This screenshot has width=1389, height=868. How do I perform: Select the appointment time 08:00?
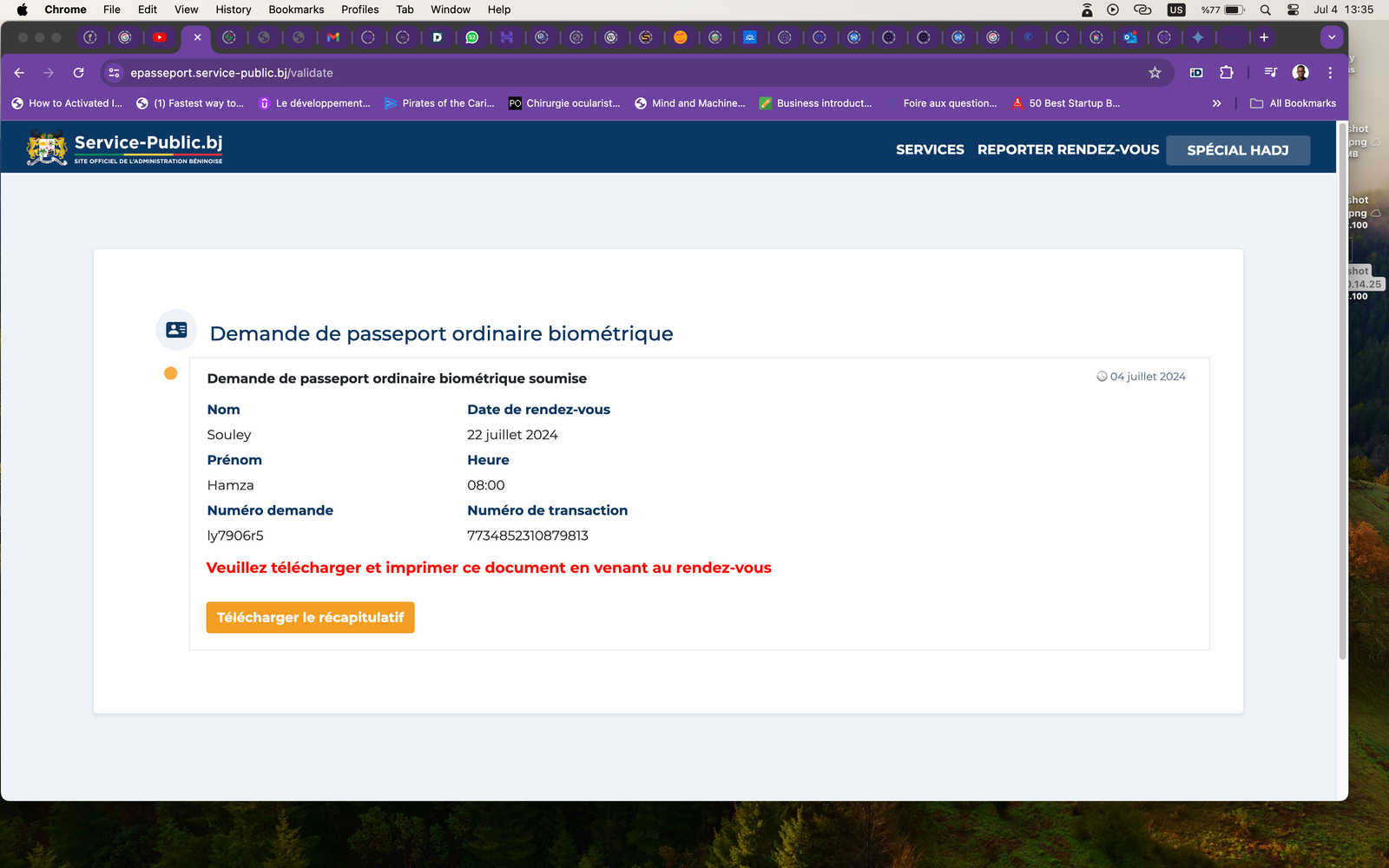click(486, 485)
